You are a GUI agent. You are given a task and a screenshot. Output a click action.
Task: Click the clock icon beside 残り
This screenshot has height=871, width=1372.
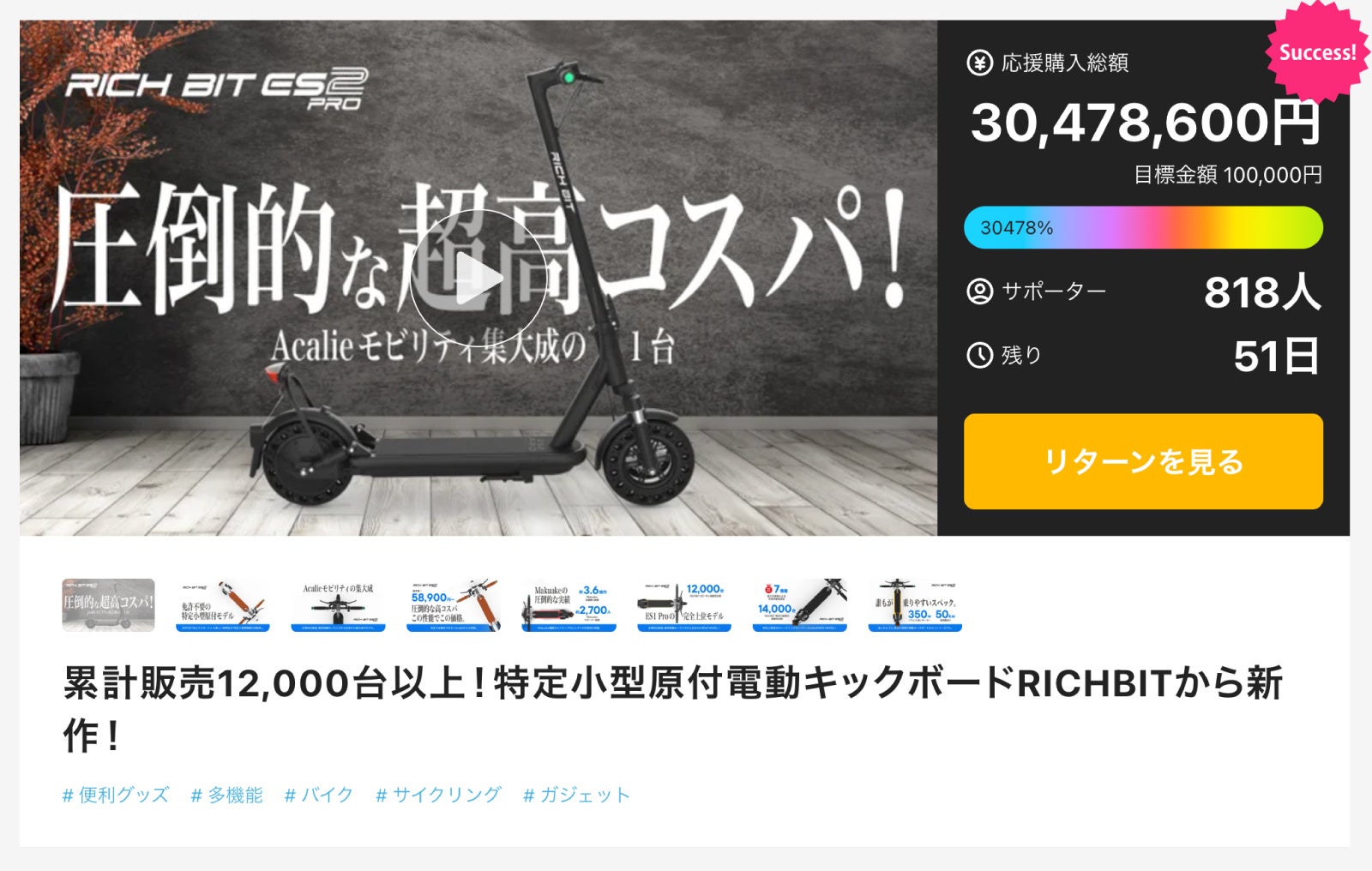click(979, 355)
